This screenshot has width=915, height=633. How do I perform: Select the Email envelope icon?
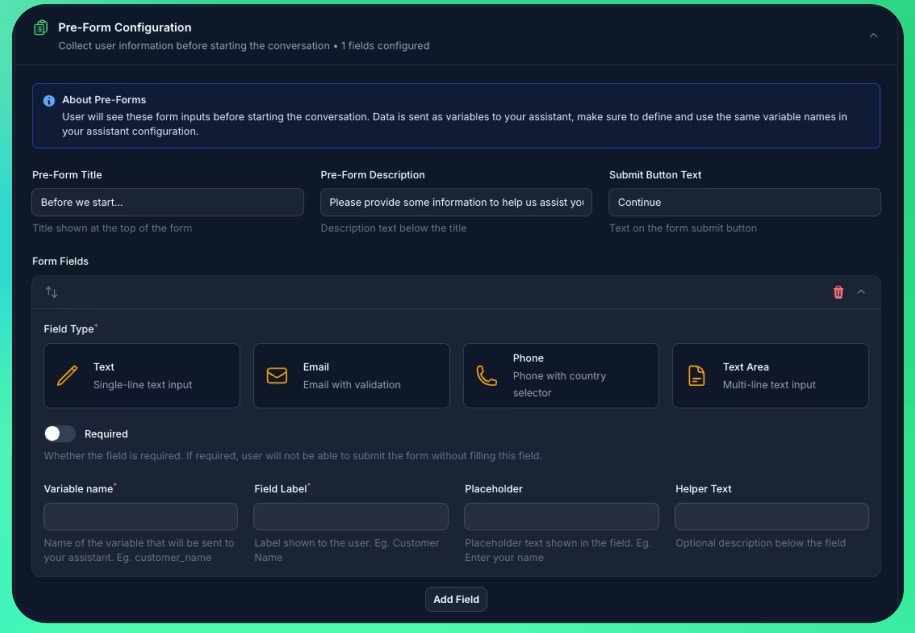[x=276, y=373]
